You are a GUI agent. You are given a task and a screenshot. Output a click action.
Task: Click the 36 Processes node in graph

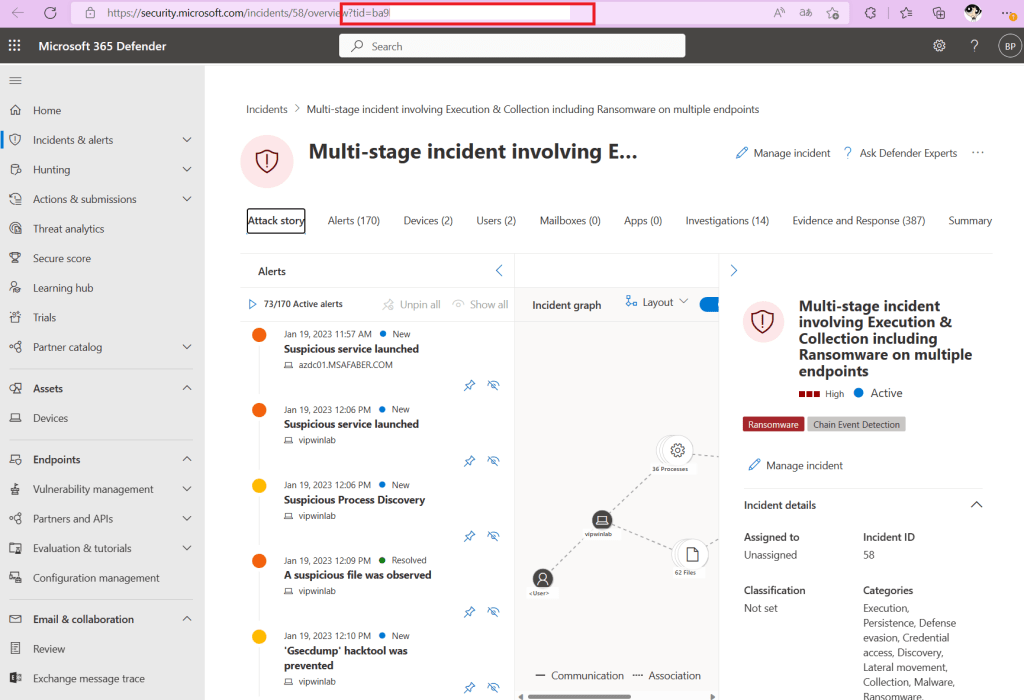coord(677,451)
